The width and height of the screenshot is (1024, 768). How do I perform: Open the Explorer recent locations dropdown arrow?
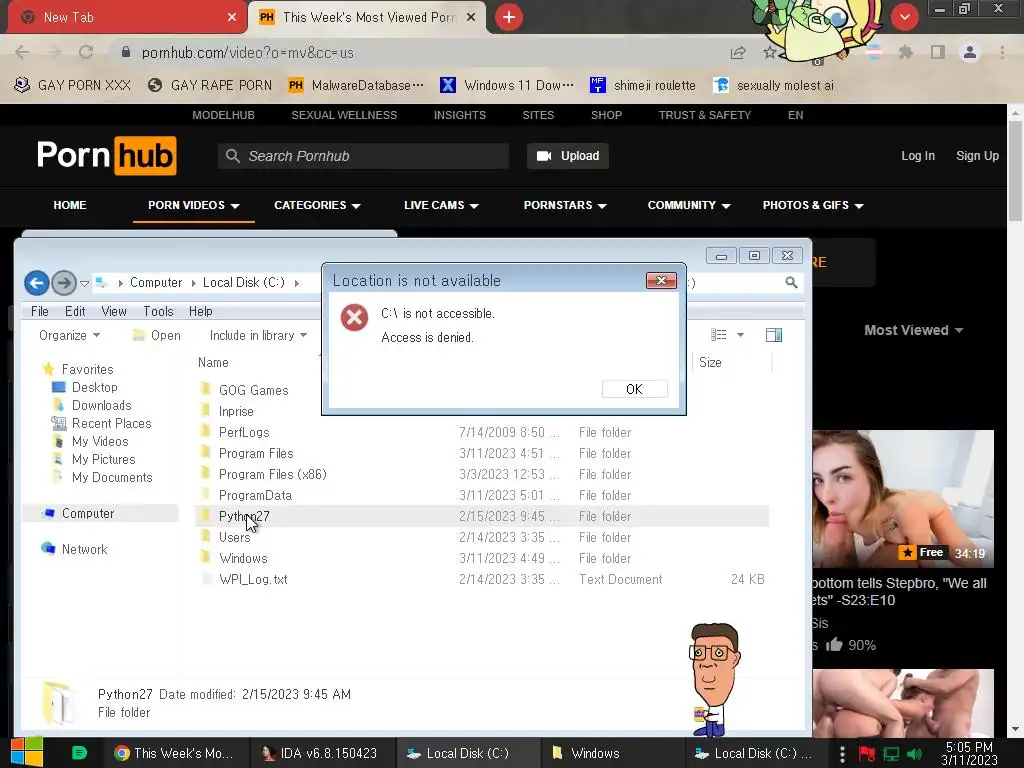(x=84, y=283)
